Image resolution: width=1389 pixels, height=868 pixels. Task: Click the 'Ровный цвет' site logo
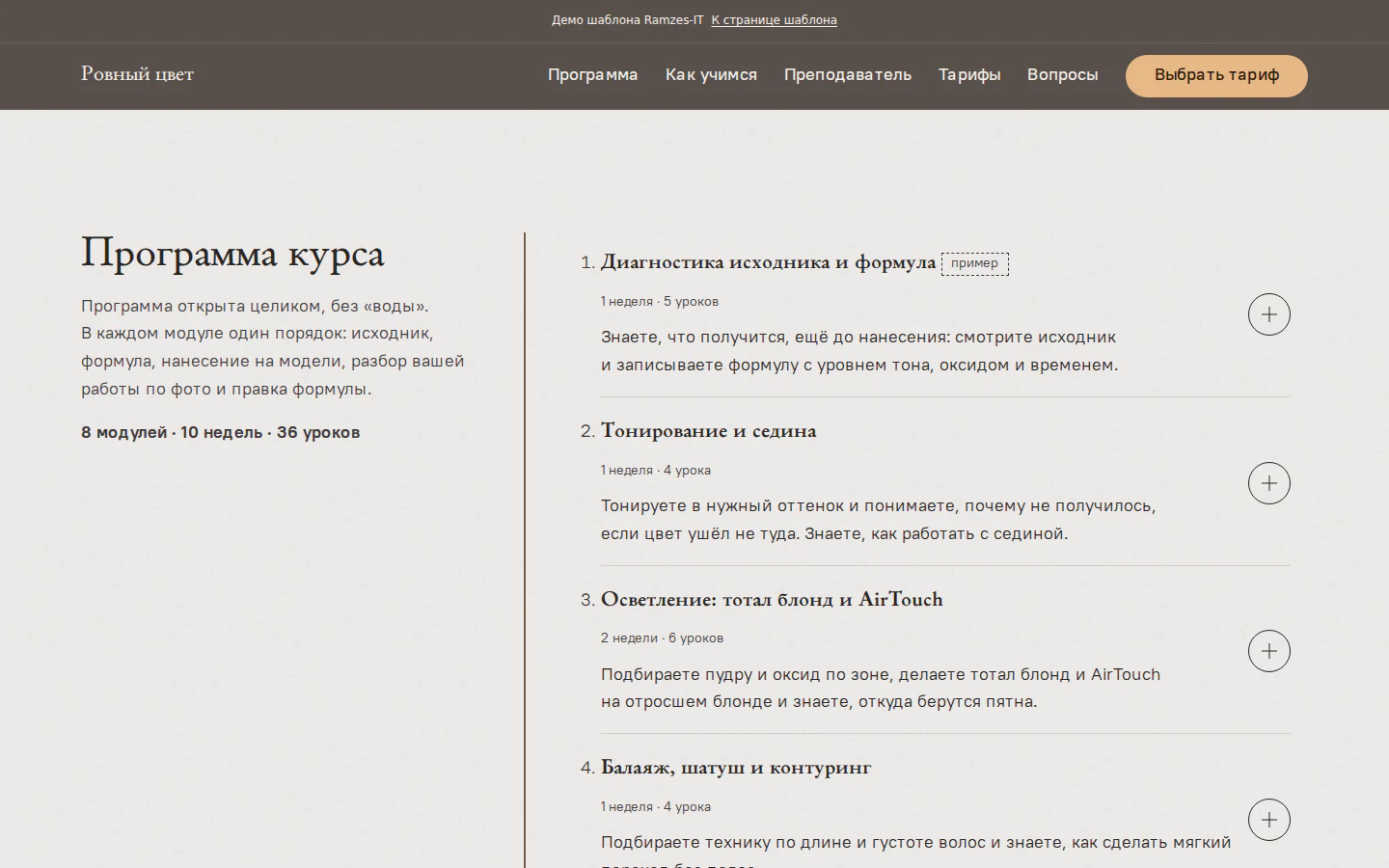pyautogui.click(x=137, y=74)
